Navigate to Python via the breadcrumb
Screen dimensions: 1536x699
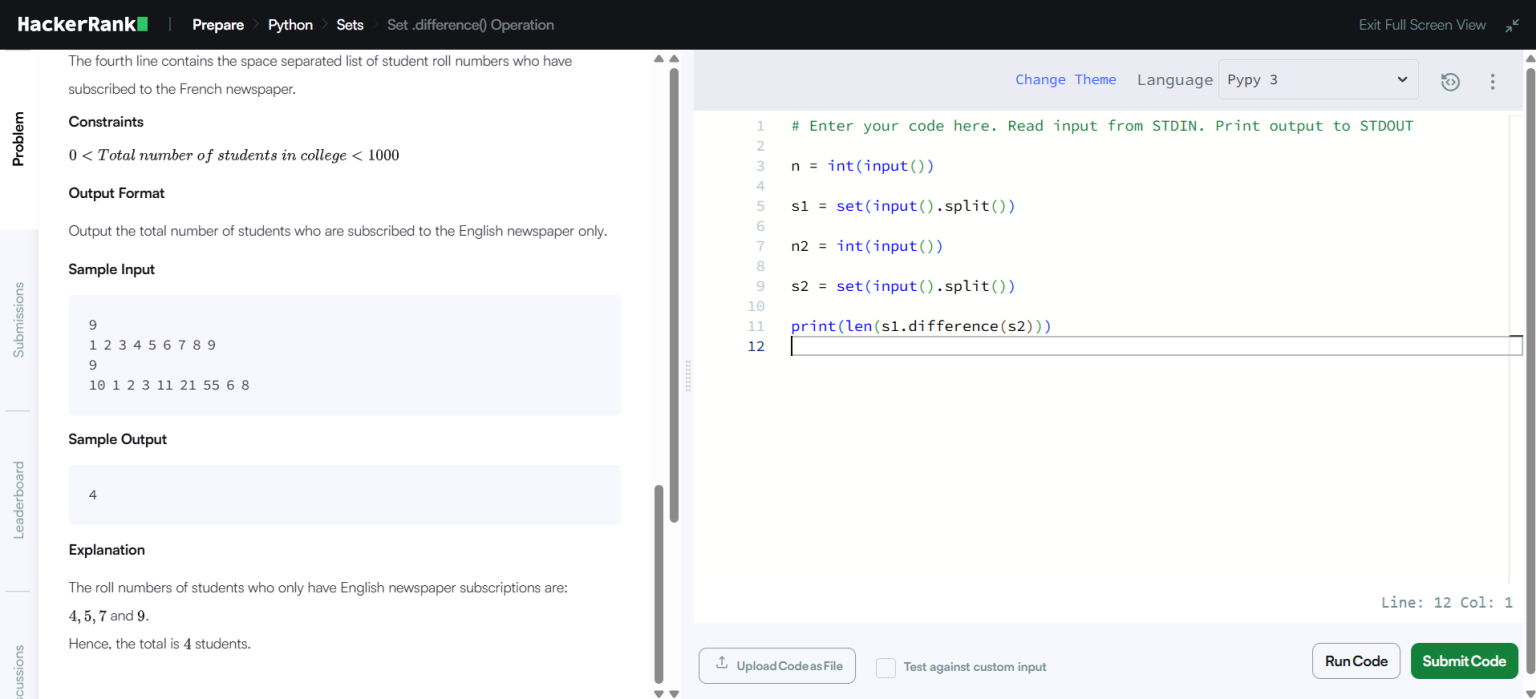tap(290, 24)
